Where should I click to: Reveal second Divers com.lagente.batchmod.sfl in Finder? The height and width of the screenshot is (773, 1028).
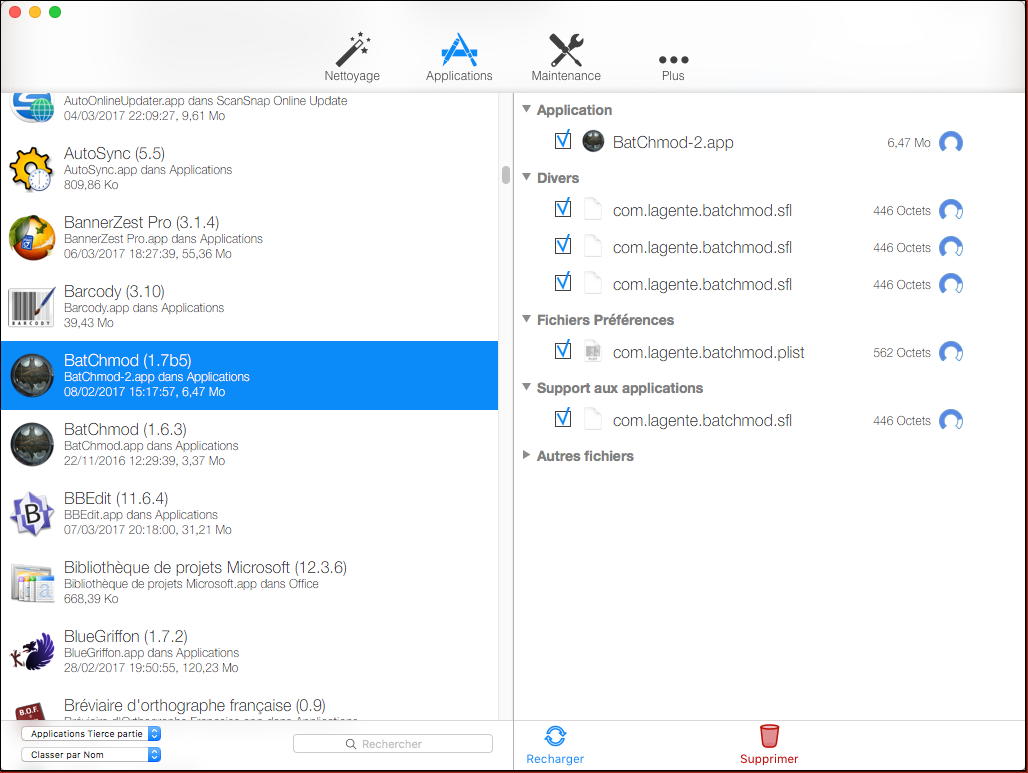click(x=951, y=247)
